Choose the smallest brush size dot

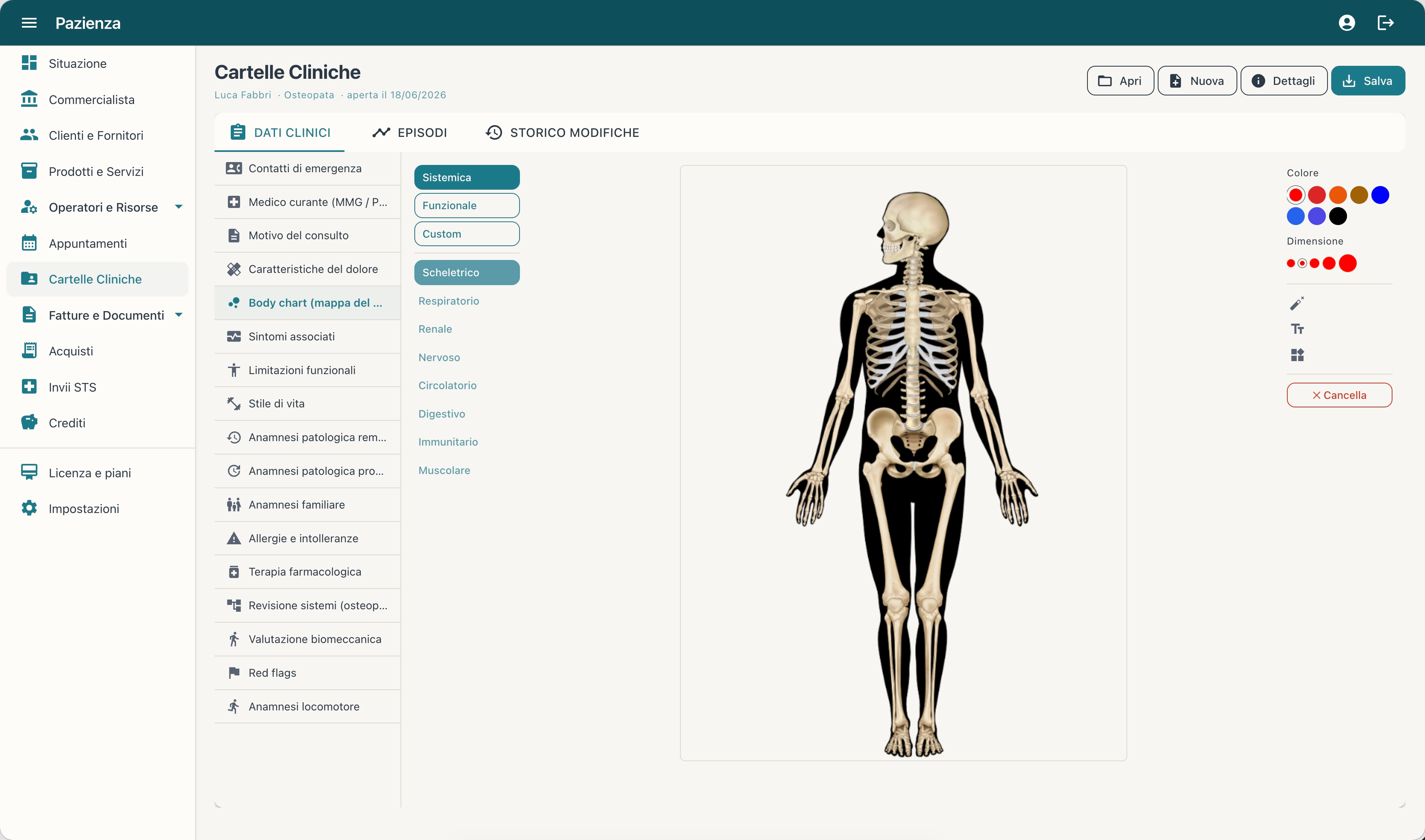(x=1290, y=263)
